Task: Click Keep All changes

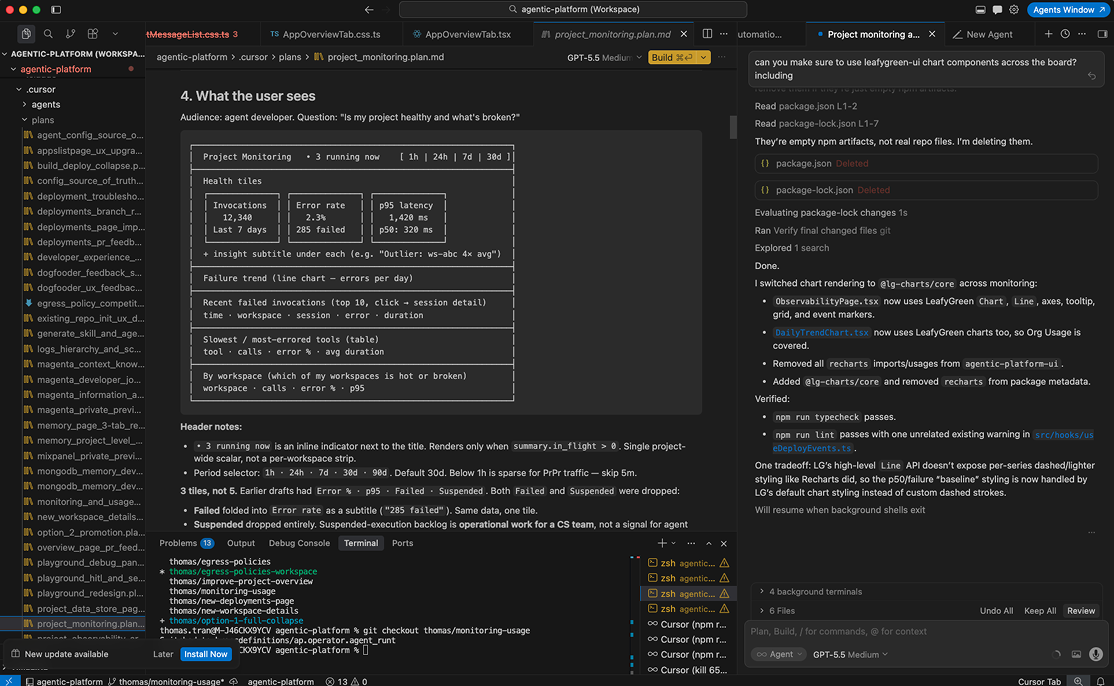Action: click(x=1040, y=611)
